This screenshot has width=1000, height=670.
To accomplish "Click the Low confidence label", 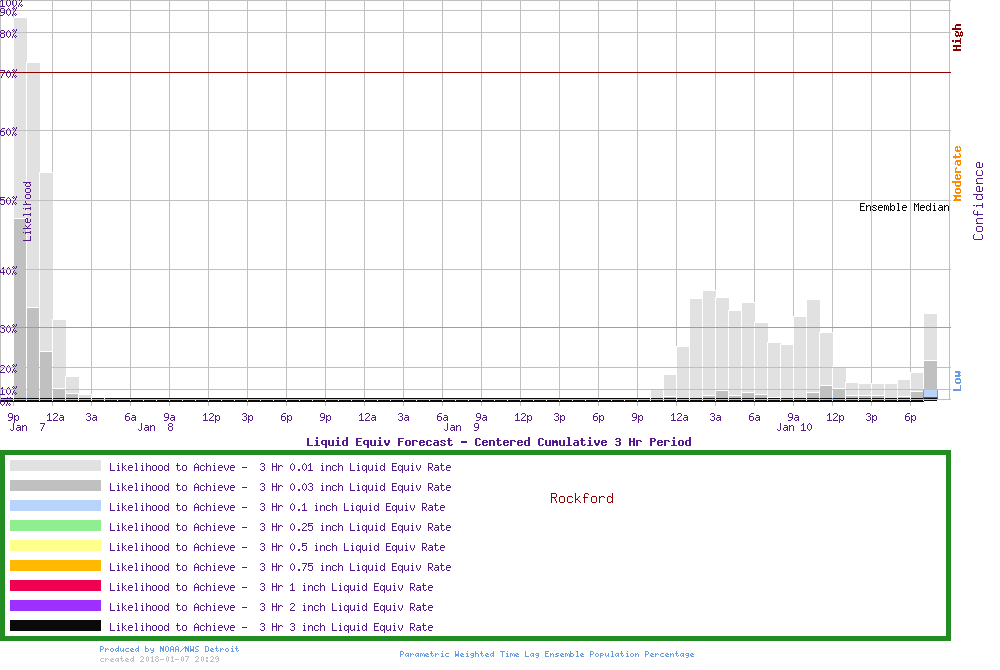I will [957, 379].
